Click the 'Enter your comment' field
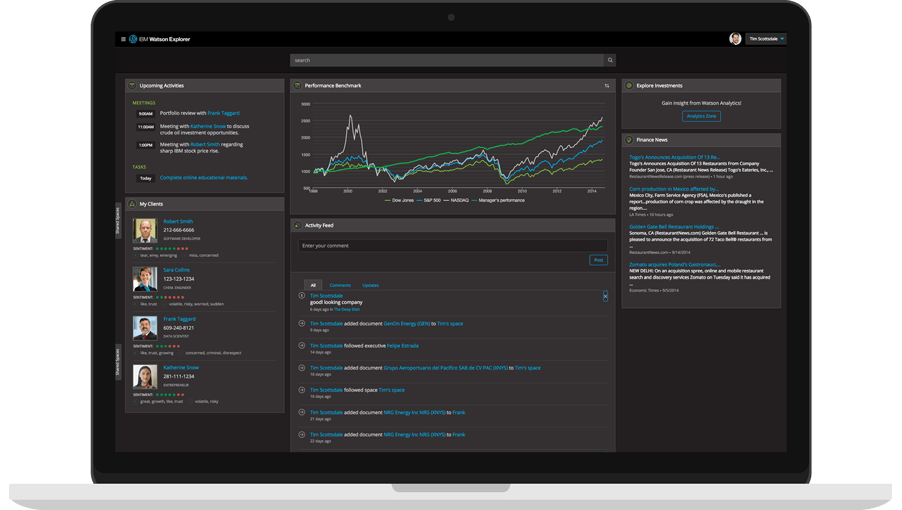The width and height of the screenshot is (902, 510). click(x=453, y=246)
